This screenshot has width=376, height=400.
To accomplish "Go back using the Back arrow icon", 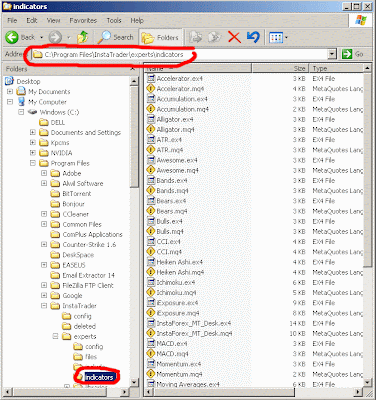I will coord(12,37).
